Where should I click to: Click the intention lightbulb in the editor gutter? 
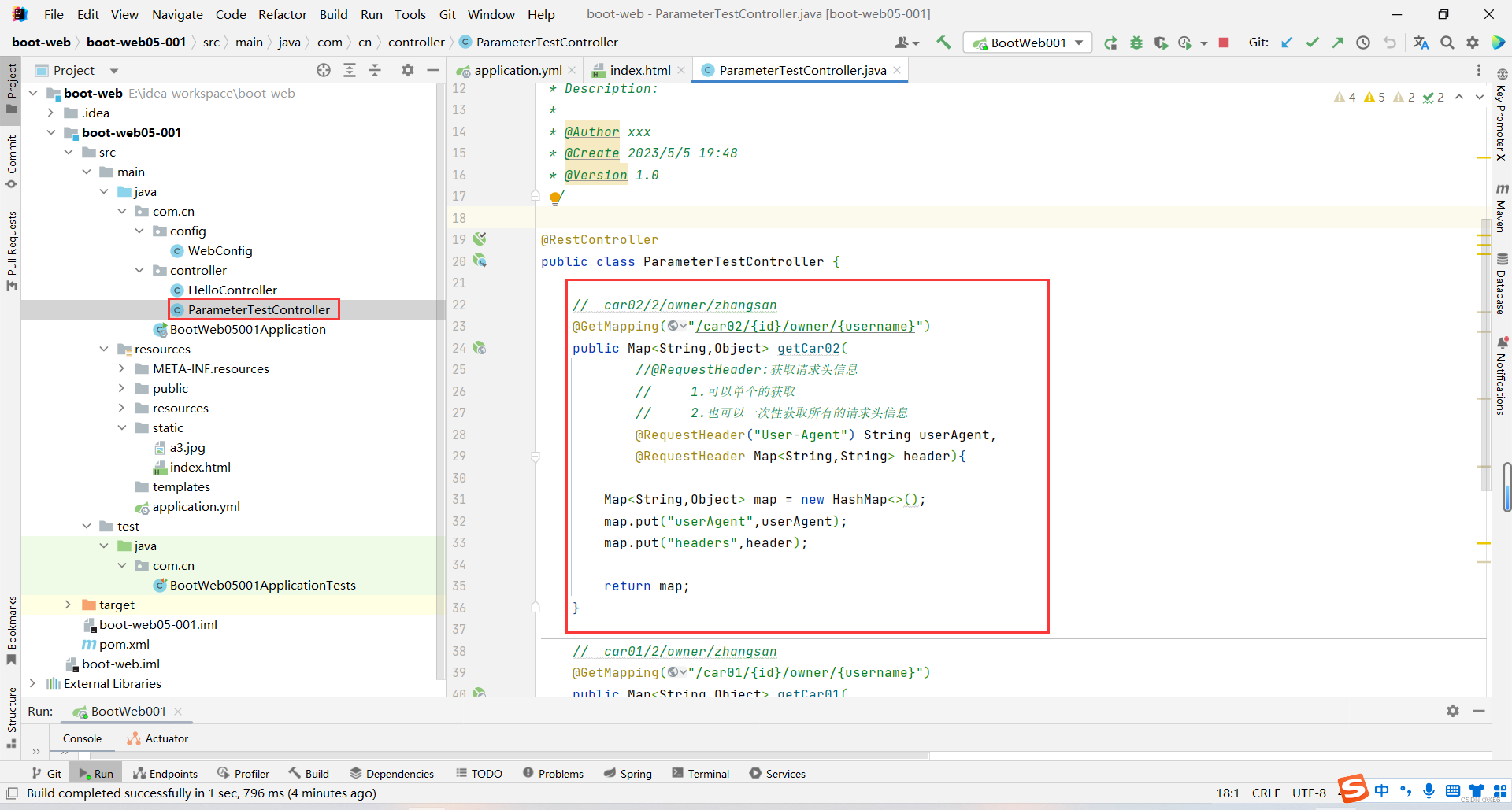coord(555,198)
